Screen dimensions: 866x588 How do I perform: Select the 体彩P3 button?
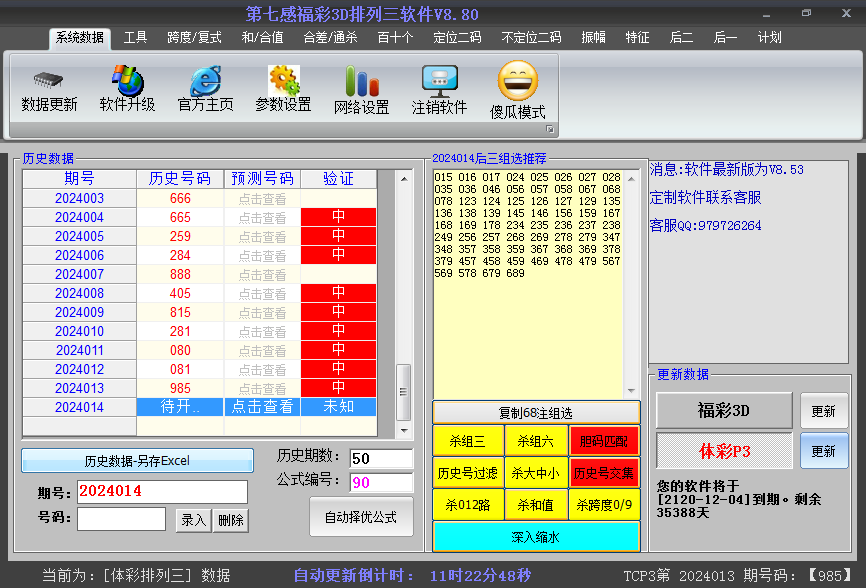724,451
